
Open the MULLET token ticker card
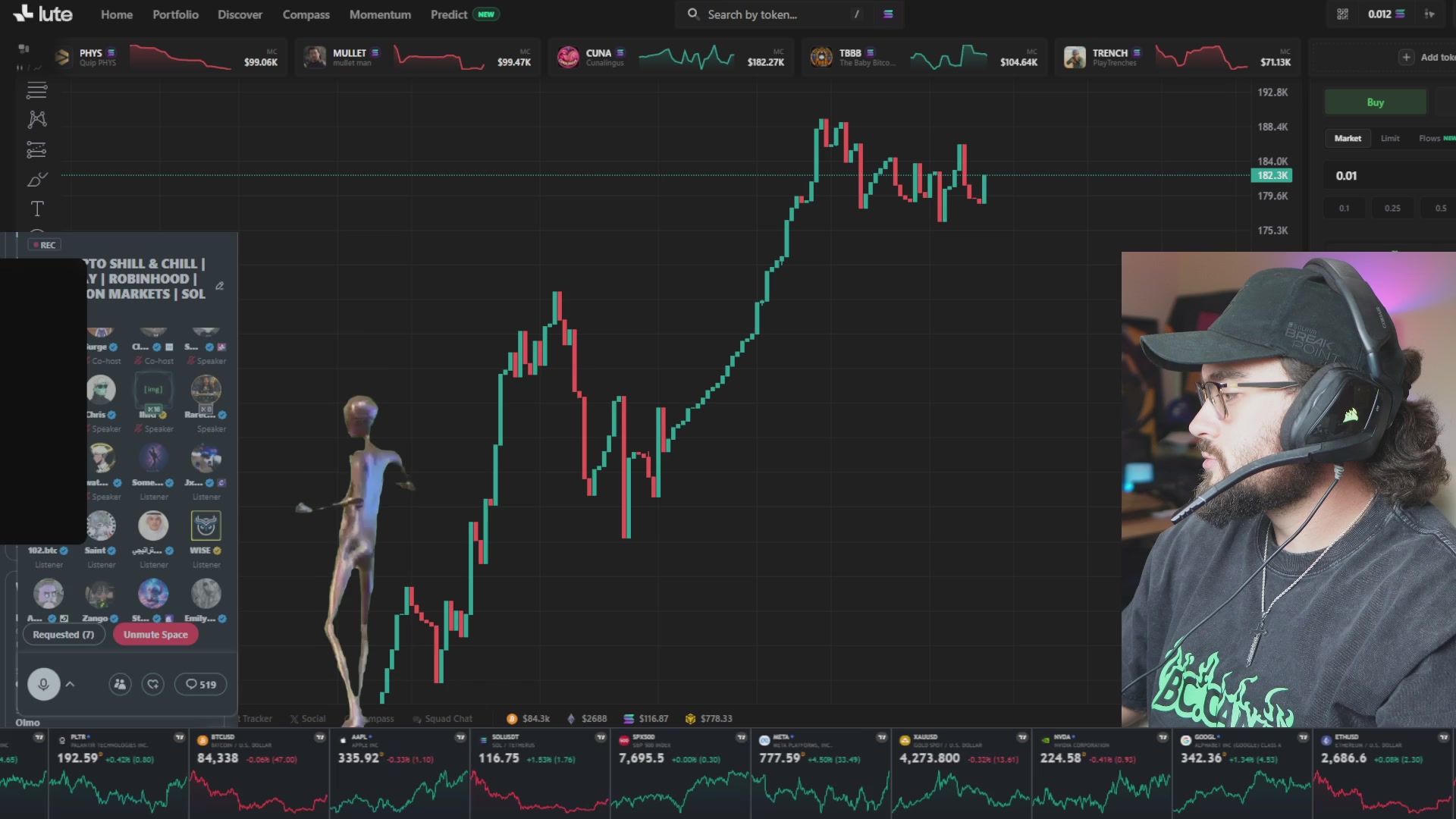click(419, 58)
